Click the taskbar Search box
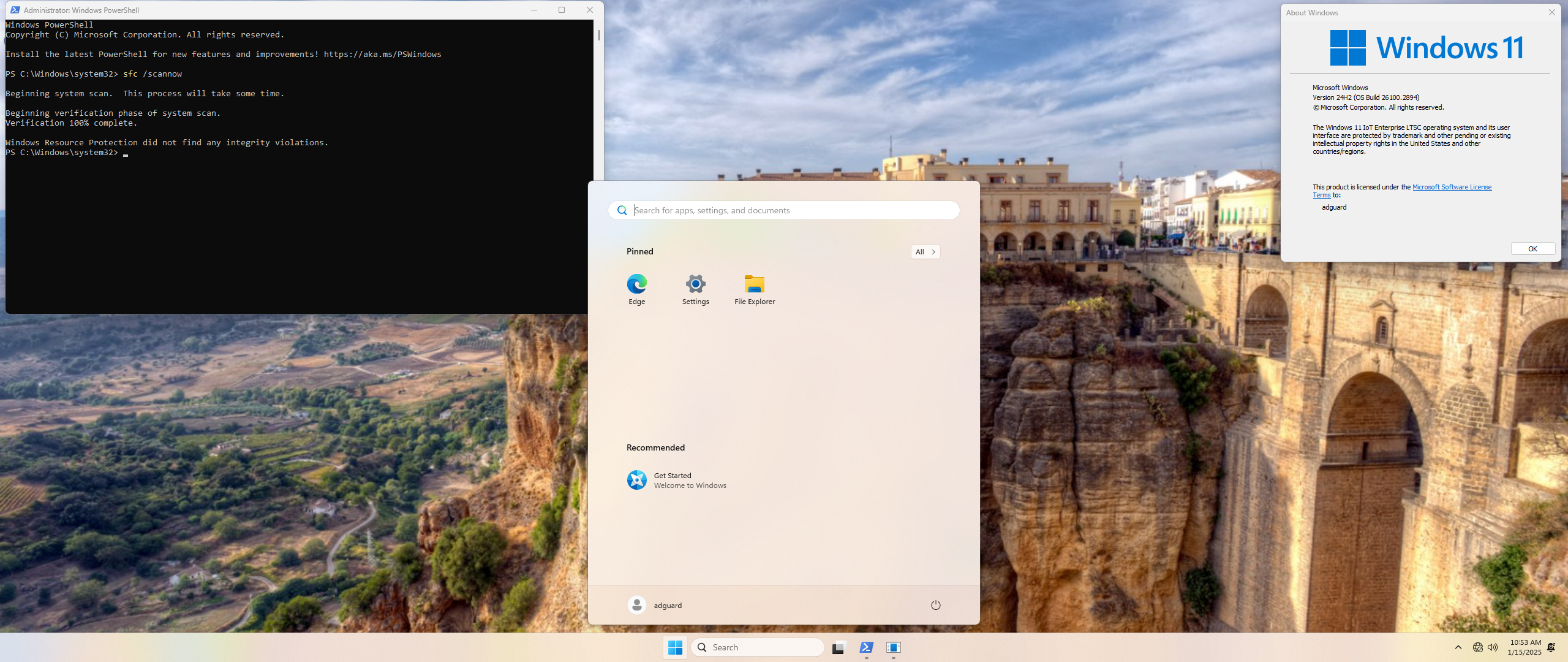The width and height of the screenshot is (1568, 662). pyautogui.click(x=757, y=647)
